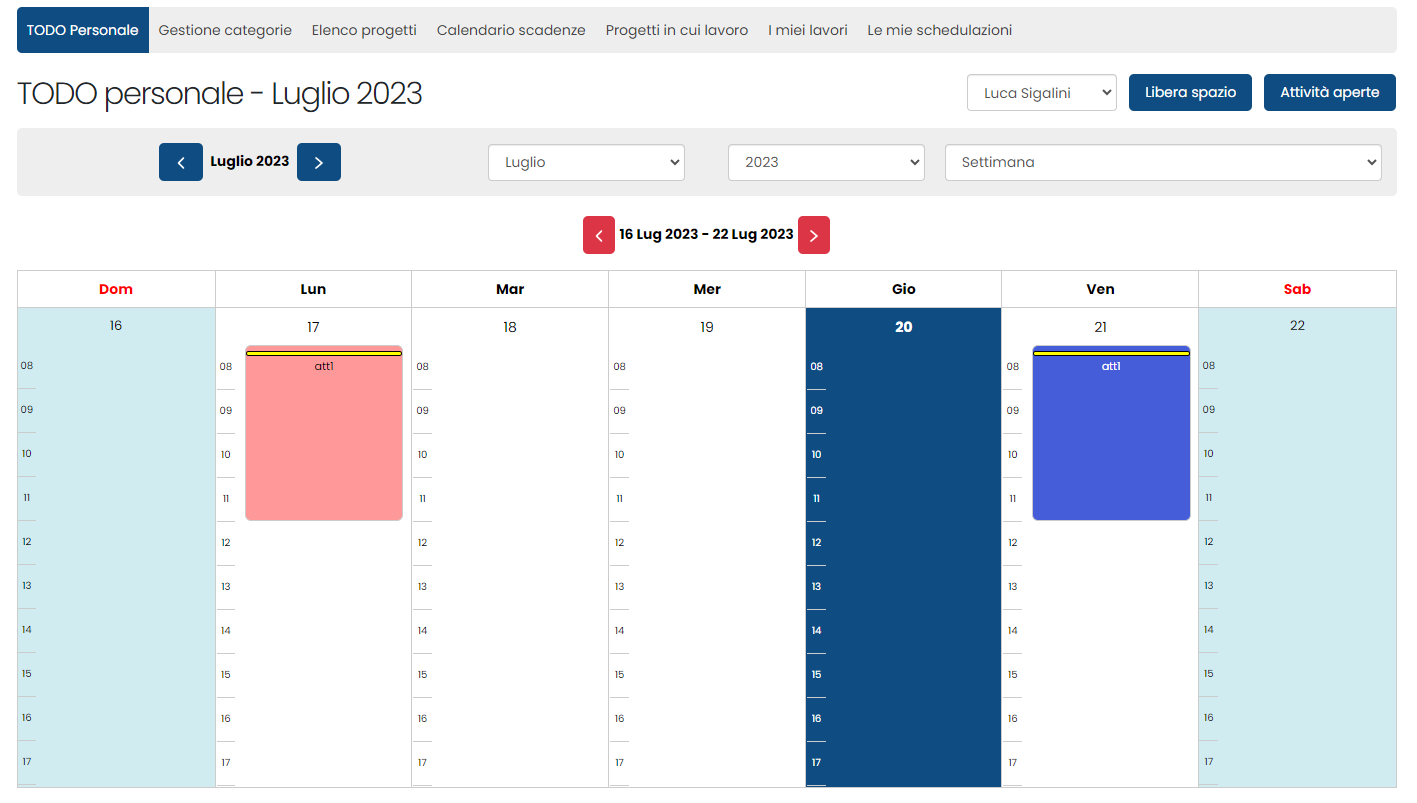Open Calendario scadenze tab
This screenshot has width=1417, height=803.
(x=511, y=30)
